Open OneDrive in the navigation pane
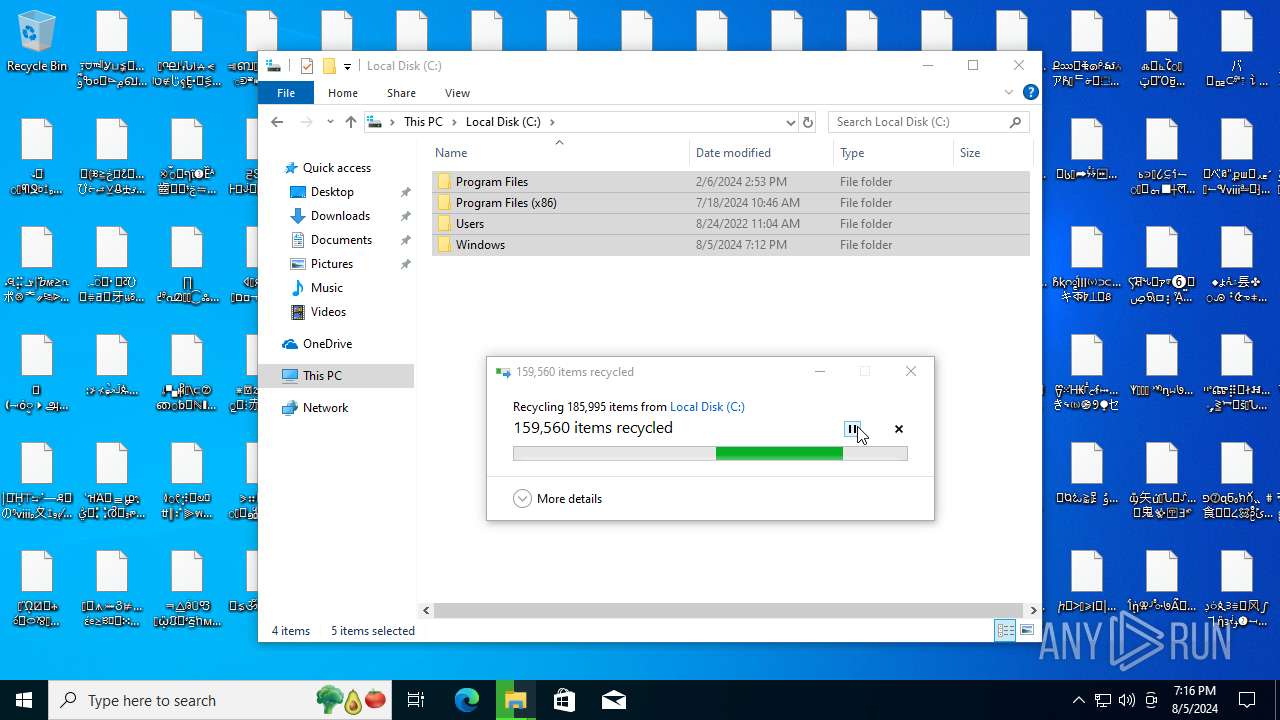 coord(327,344)
